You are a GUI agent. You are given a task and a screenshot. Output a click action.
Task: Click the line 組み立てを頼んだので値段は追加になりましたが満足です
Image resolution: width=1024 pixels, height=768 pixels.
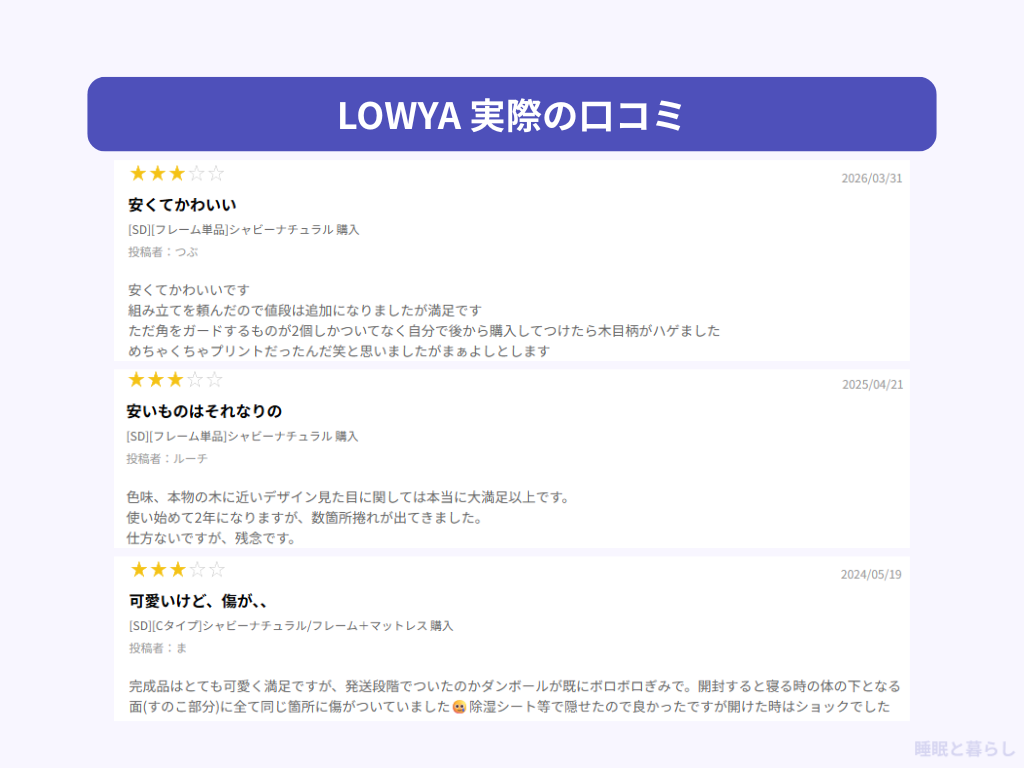click(x=305, y=310)
